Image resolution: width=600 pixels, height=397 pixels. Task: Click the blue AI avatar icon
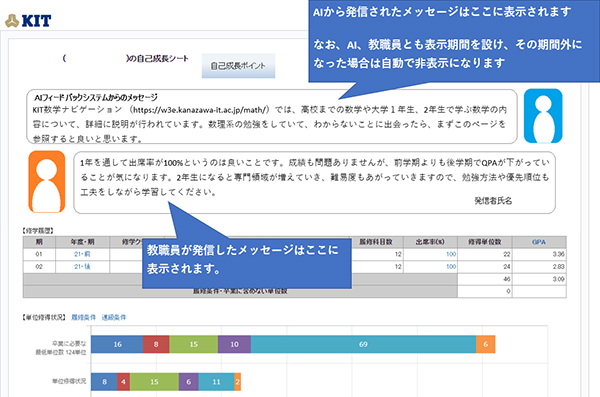pyautogui.click(x=543, y=116)
